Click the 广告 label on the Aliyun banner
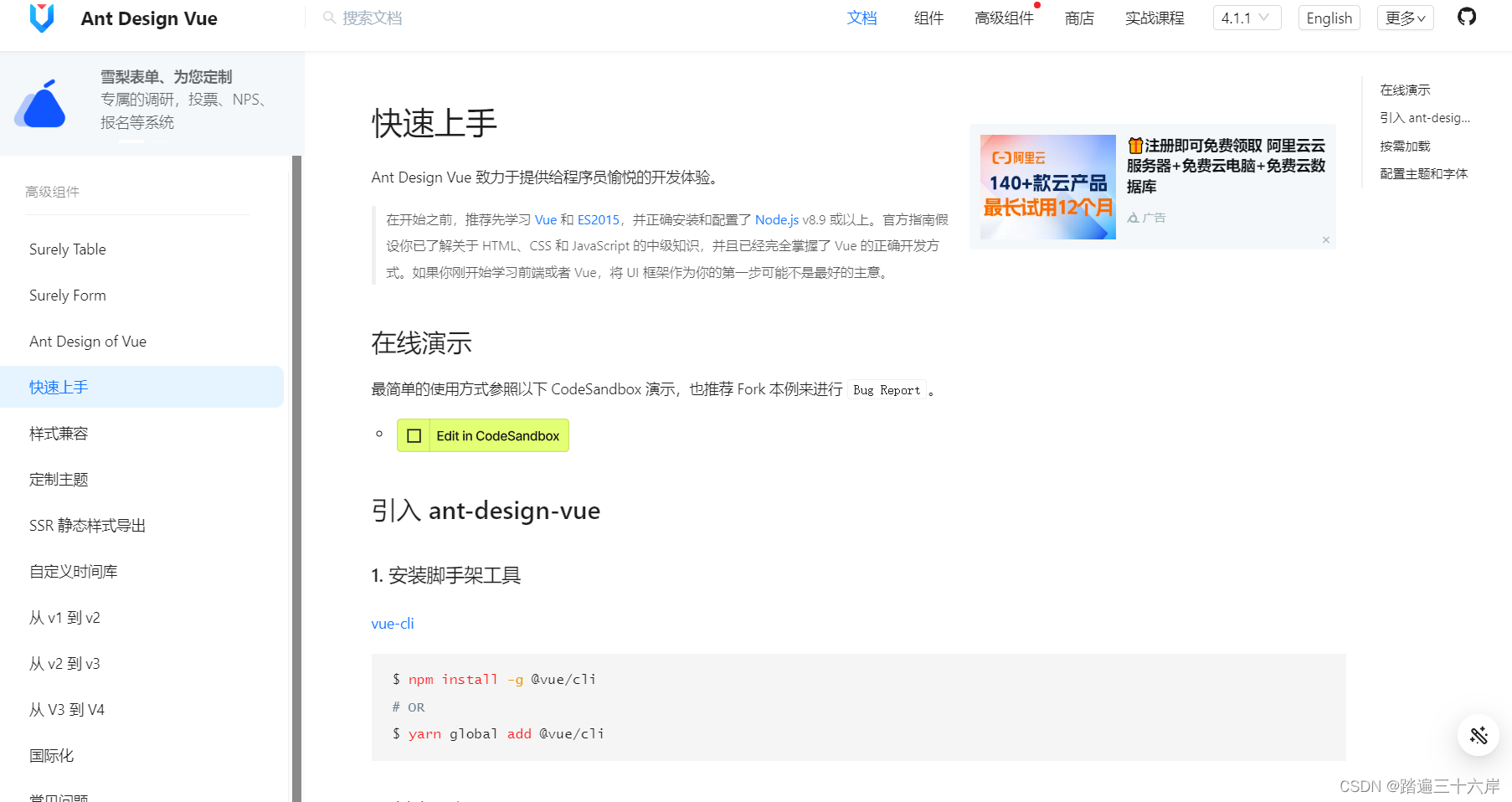 pyautogui.click(x=1152, y=217)
